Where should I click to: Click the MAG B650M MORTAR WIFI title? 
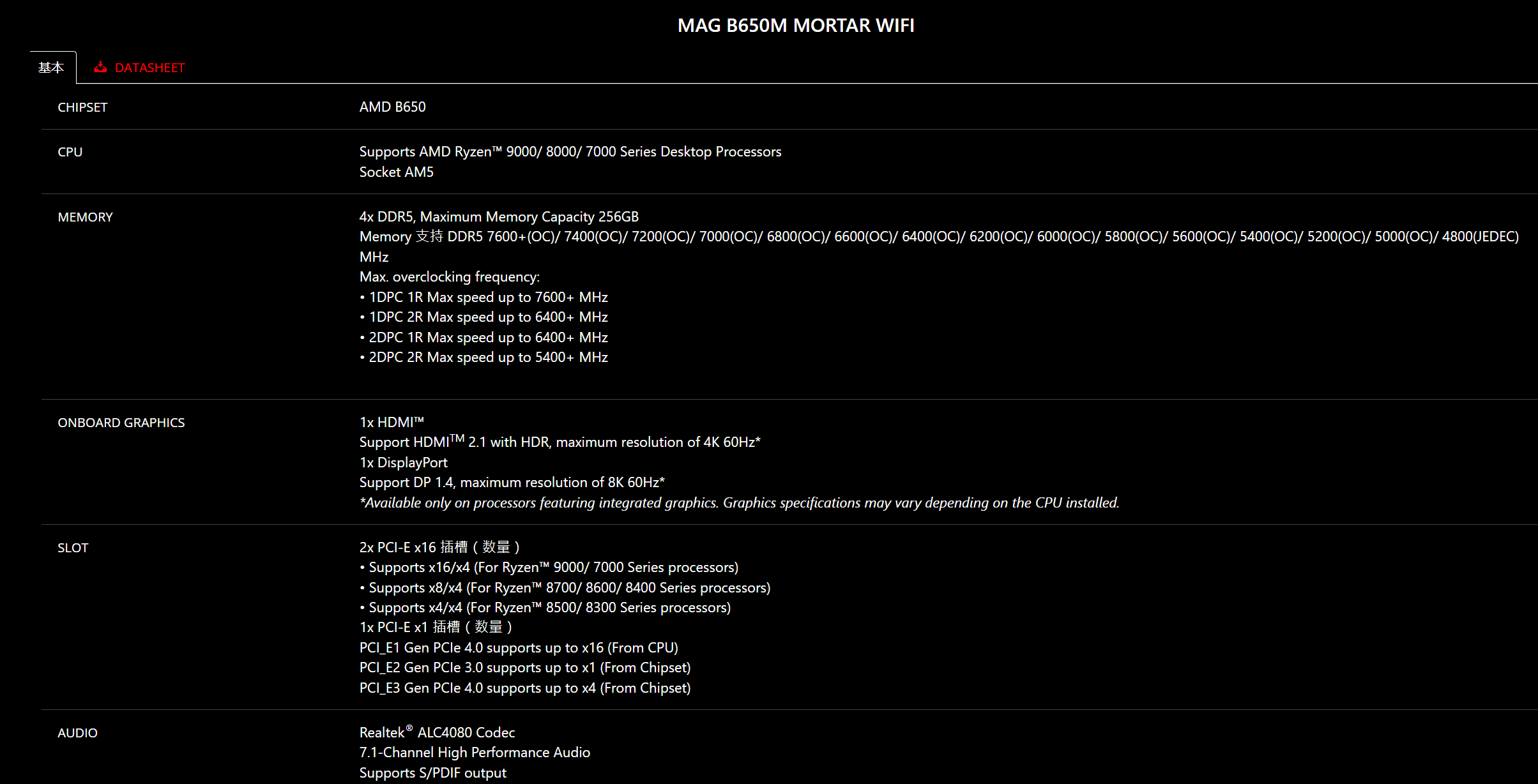(x=795, y=26)
